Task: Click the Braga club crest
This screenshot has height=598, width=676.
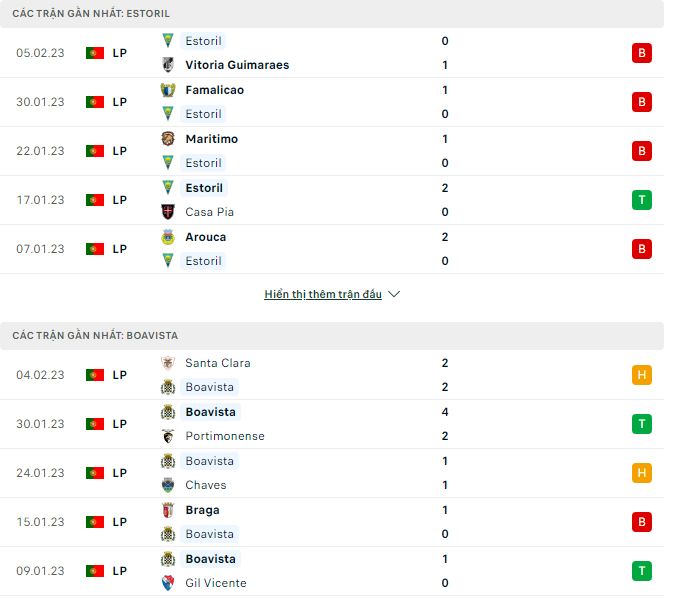Action: [168, 510]
